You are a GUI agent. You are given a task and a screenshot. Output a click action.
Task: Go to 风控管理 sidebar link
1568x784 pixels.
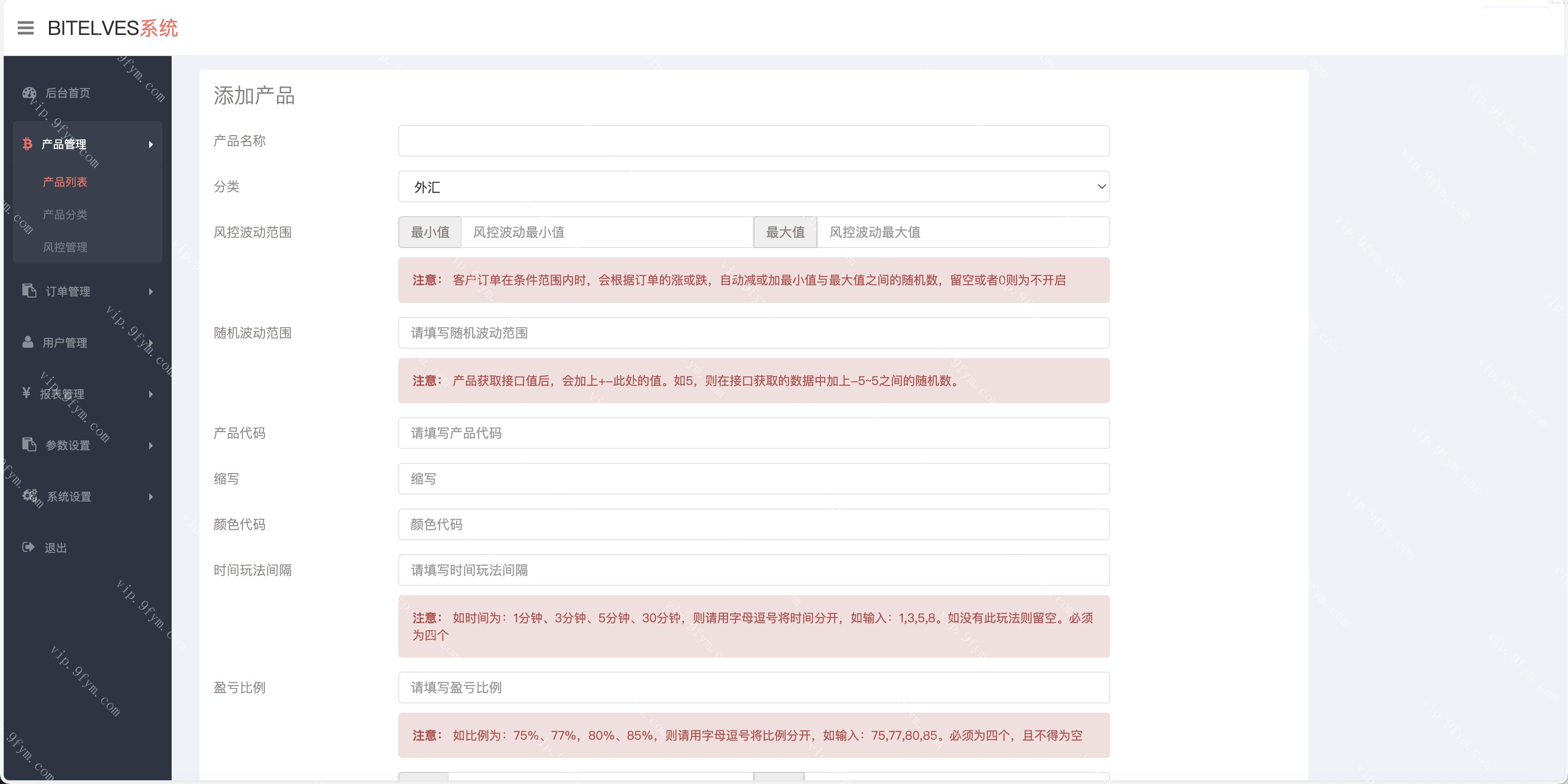[65, 247]
